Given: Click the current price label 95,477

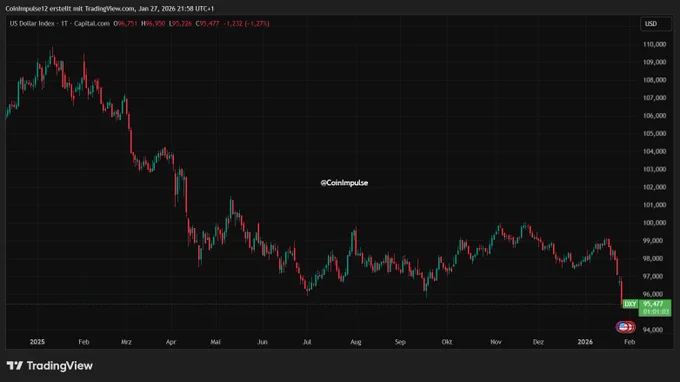Looking at the screenshot, I should pos(653,304).
